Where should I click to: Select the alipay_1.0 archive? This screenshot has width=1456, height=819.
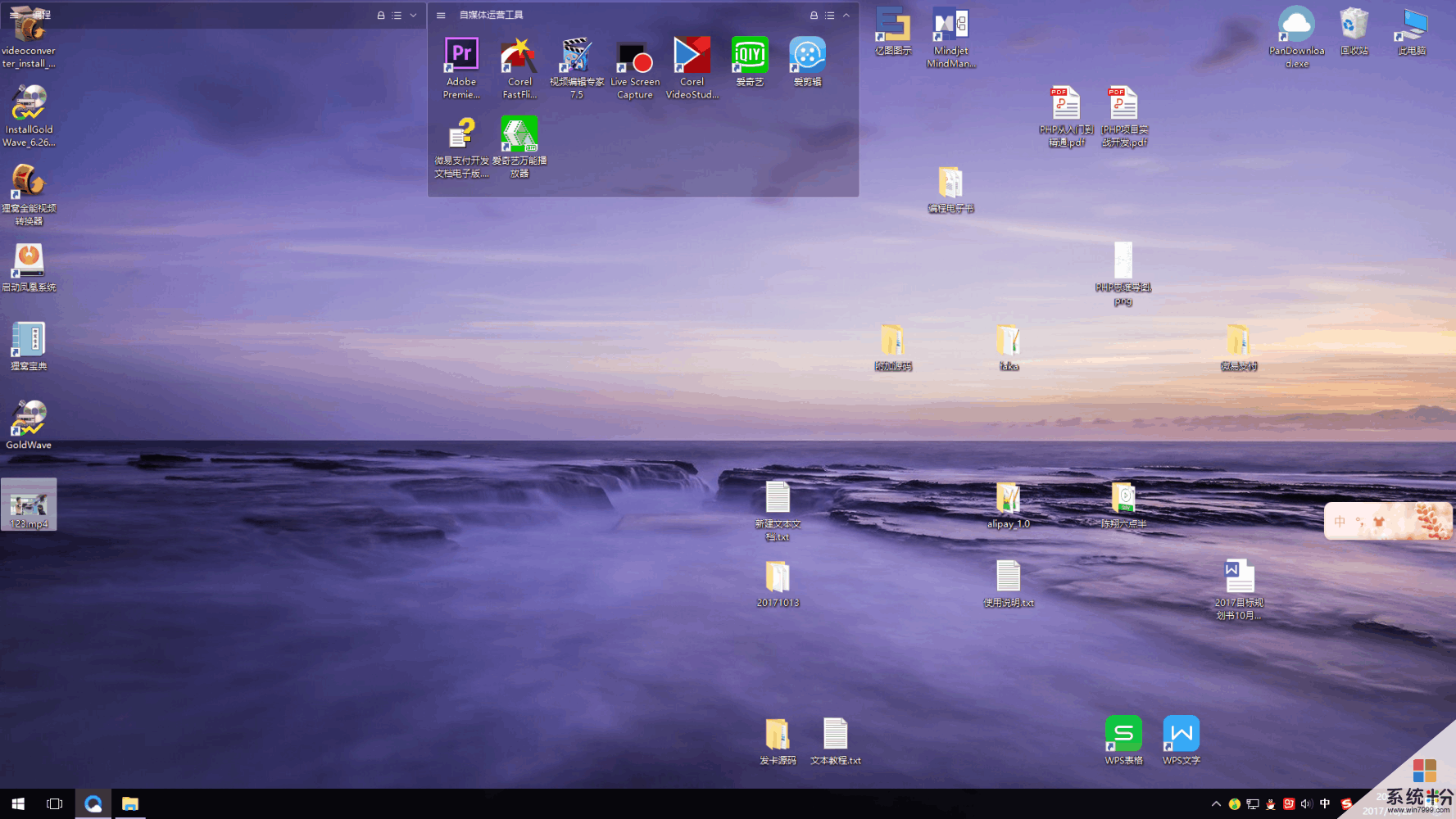[1009, 505]
